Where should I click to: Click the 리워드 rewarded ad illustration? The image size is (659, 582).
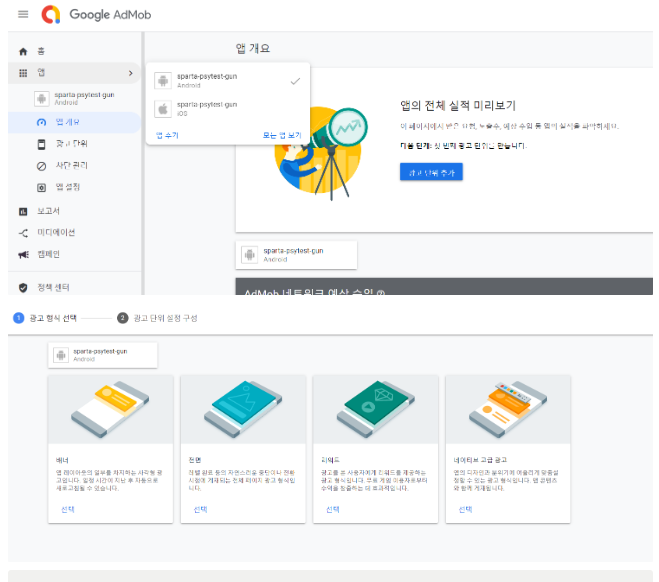pyautogui.click(x=376, y=409)
